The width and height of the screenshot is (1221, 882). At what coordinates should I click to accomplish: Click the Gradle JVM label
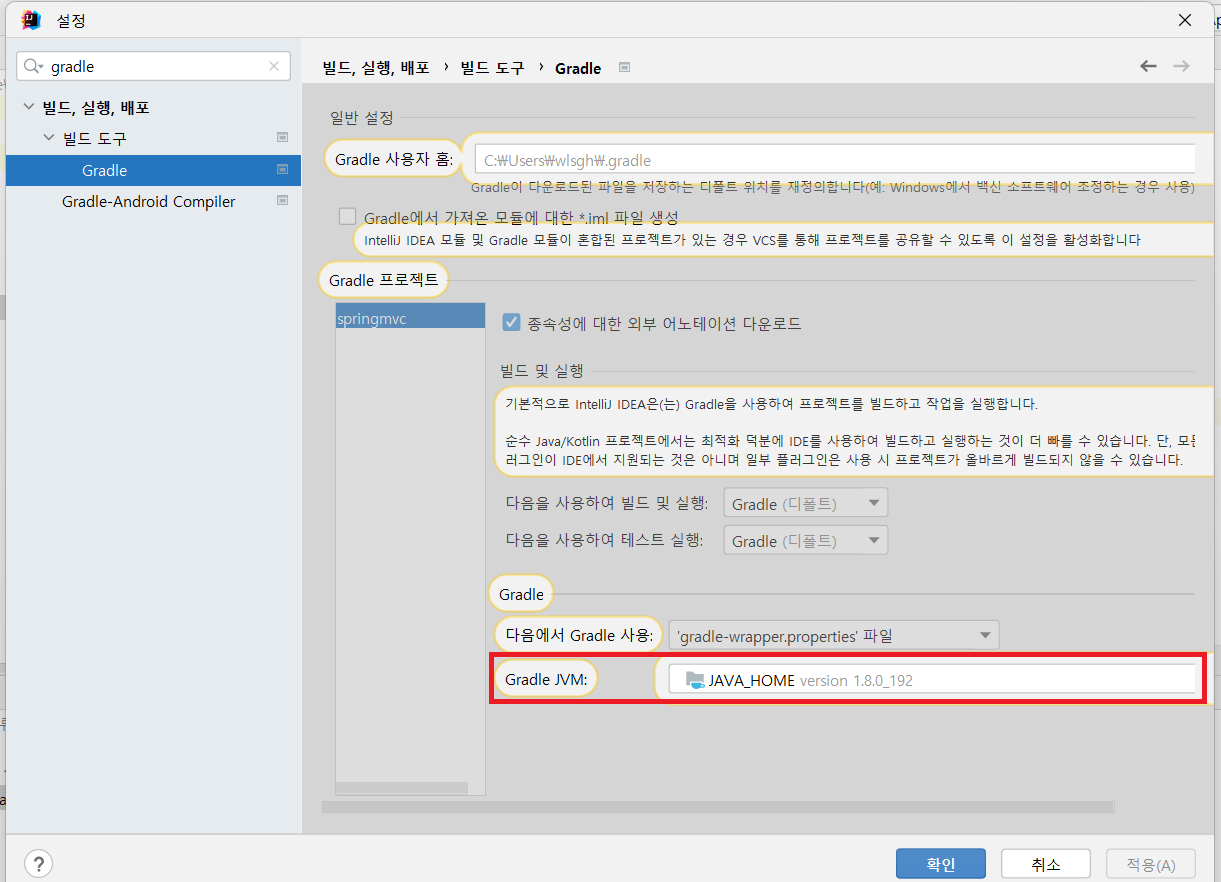coord(546,680)
